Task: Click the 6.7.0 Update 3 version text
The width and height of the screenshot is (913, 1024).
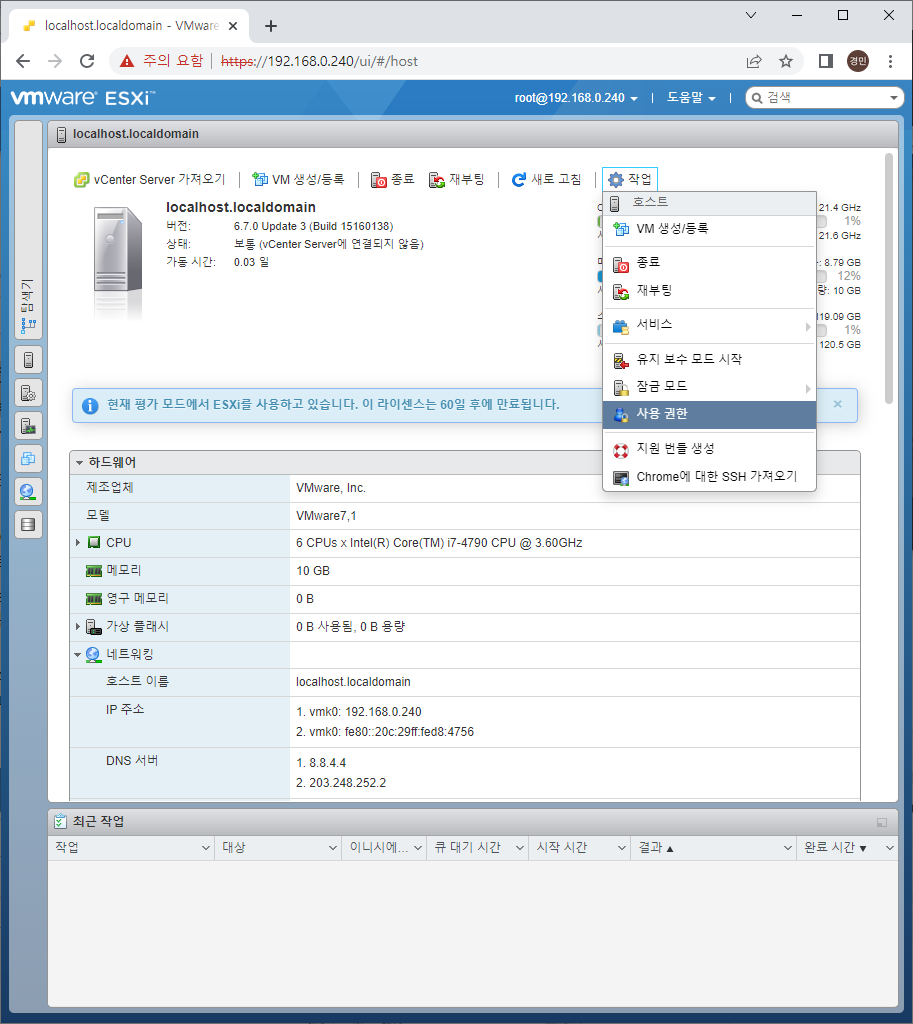Action: click(313, 227)
